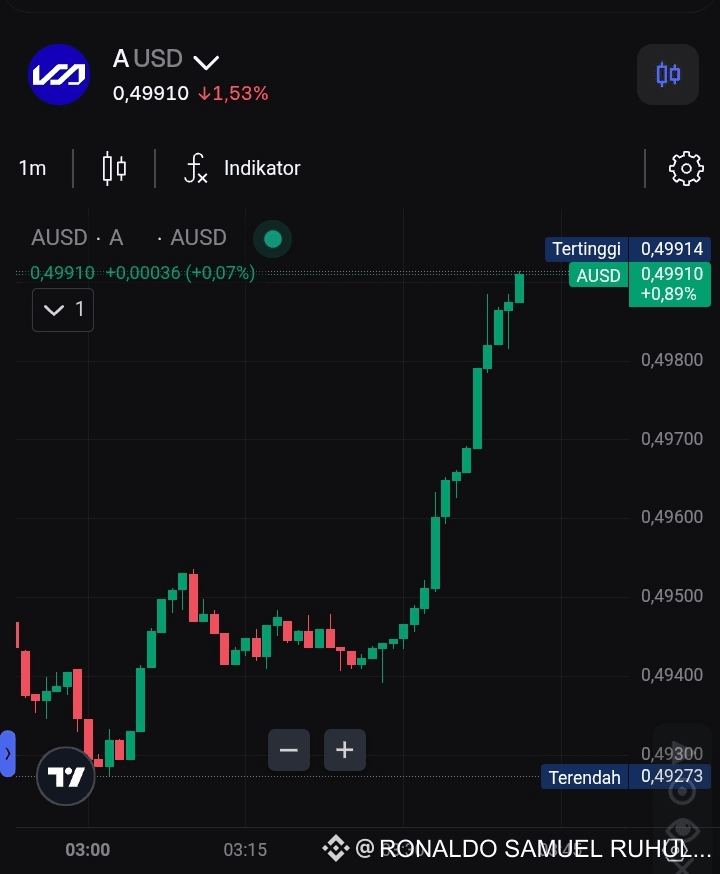
Task: Click the Tertinggi high price label
Action: [586, 249]
